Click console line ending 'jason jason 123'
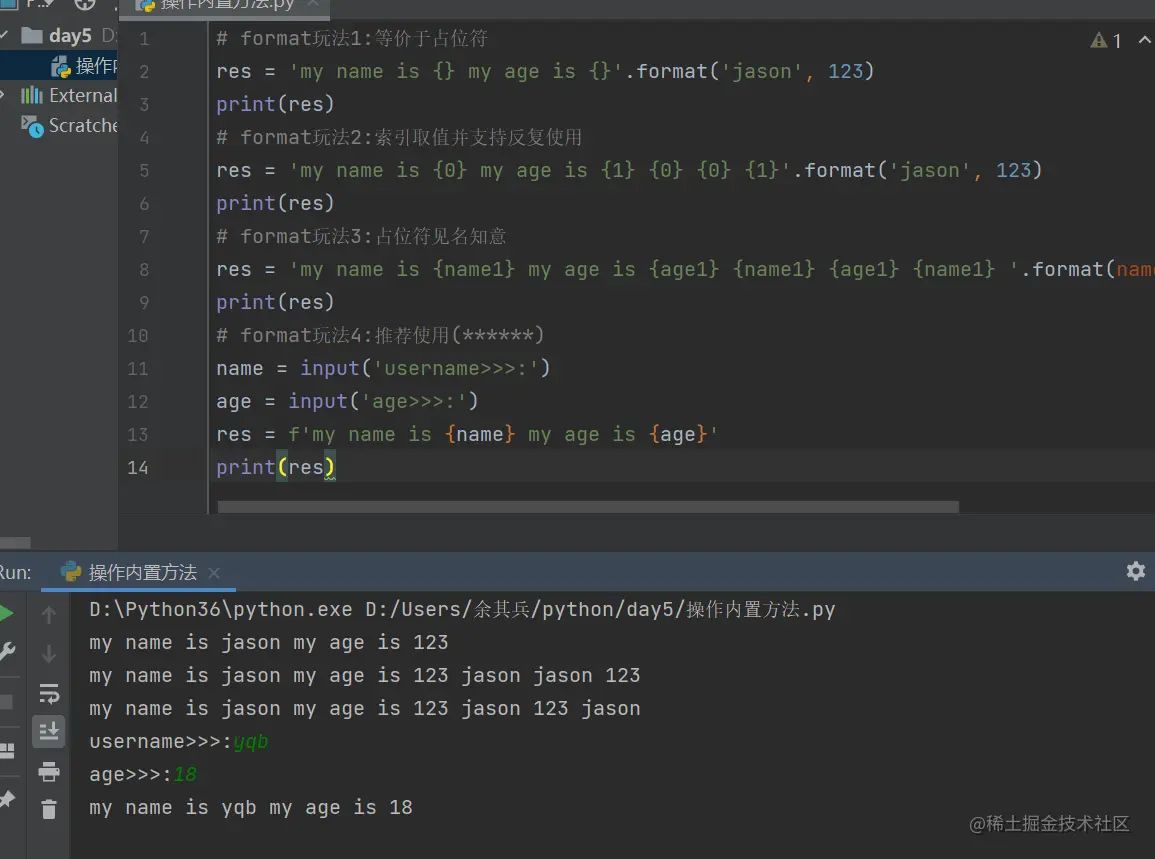This screenshot has width=1155, height=859. click(x=365, y=676)
